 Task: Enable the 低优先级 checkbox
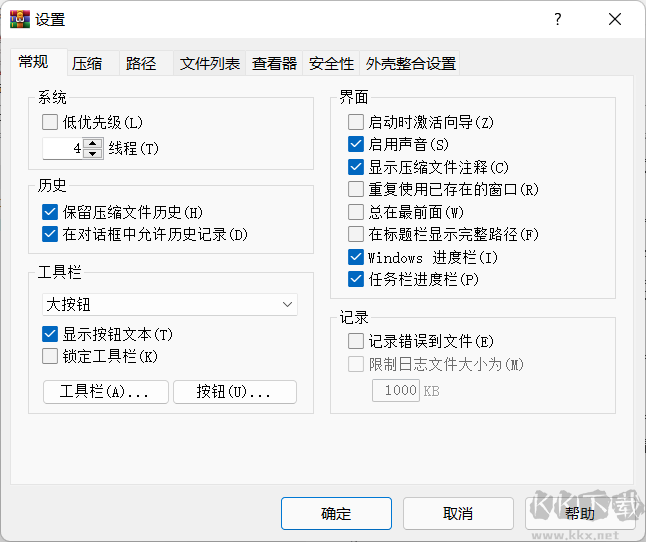(51, 123)
